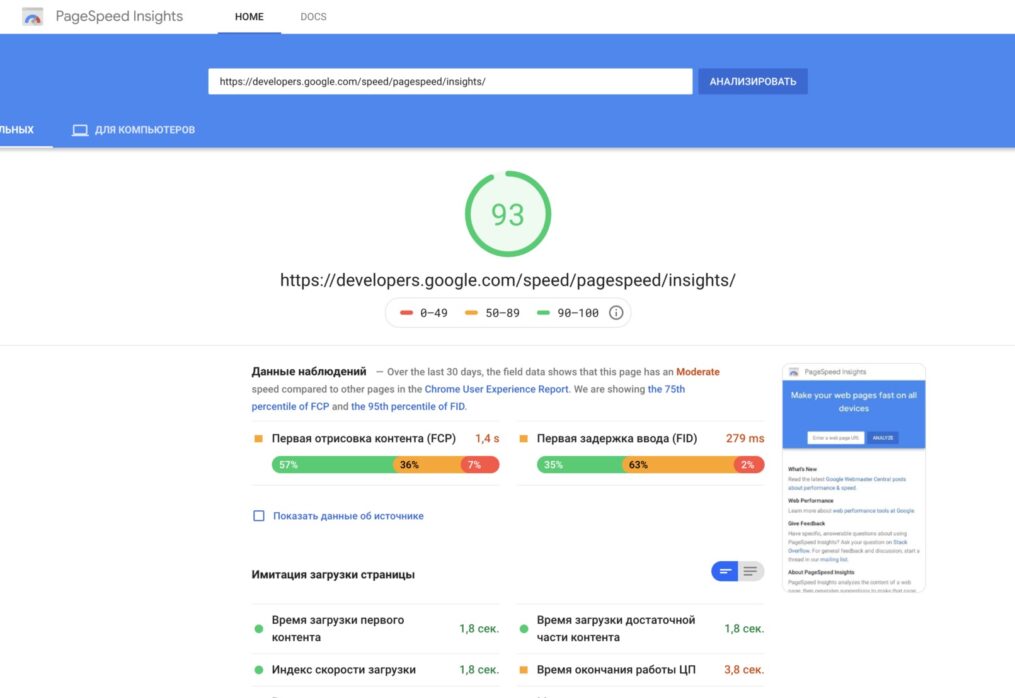
Task: Click 'Данные наблюдений' heading
Action: click(x=309, y=372)
